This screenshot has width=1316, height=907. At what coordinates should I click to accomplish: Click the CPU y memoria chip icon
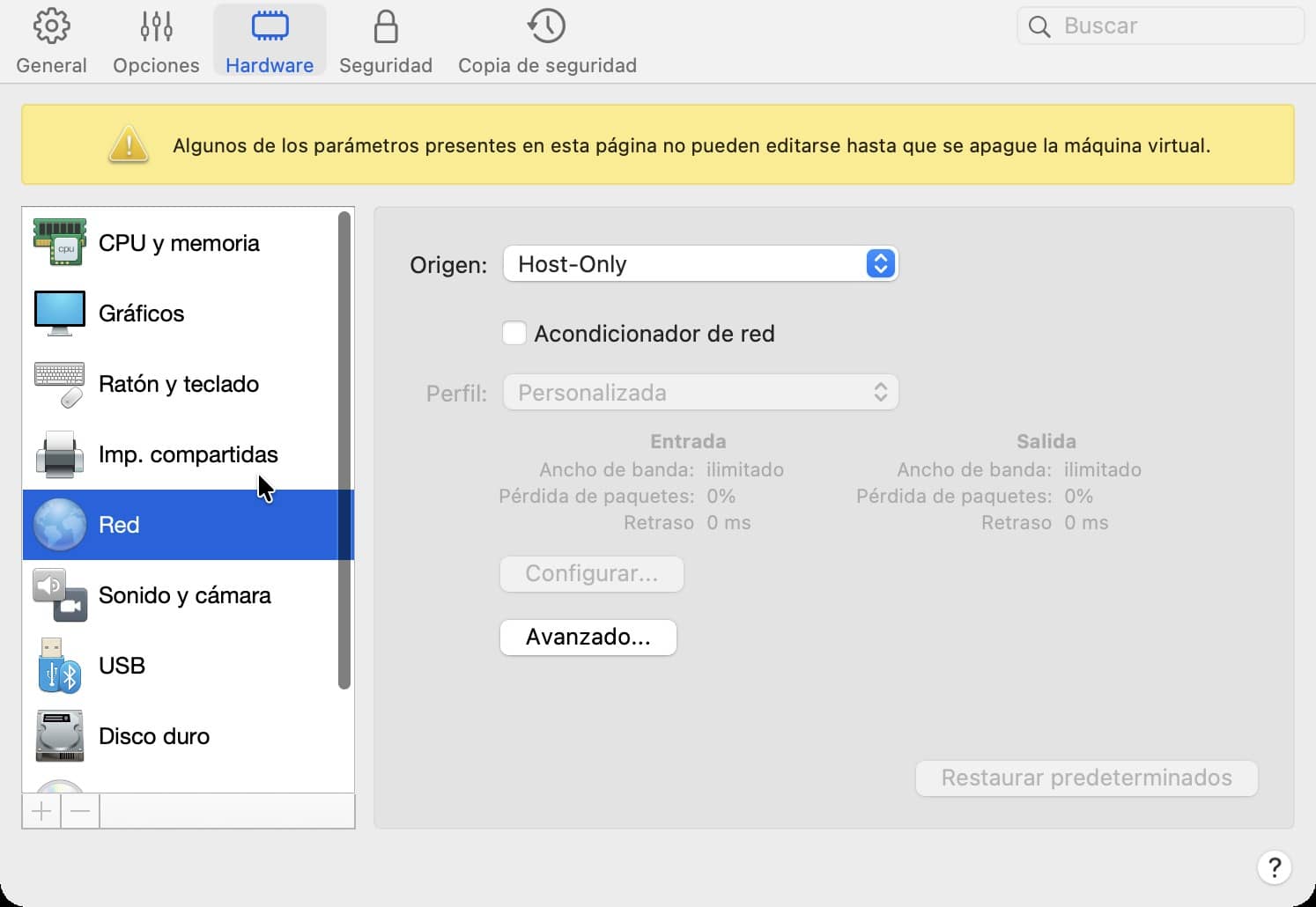(x=60, y=242)
